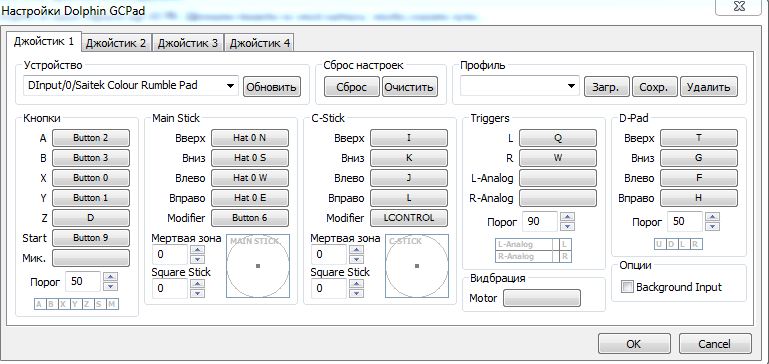The image size is (769, 364).
Task: Open the Профиль profile dropdown
Action: pos(520,86)
